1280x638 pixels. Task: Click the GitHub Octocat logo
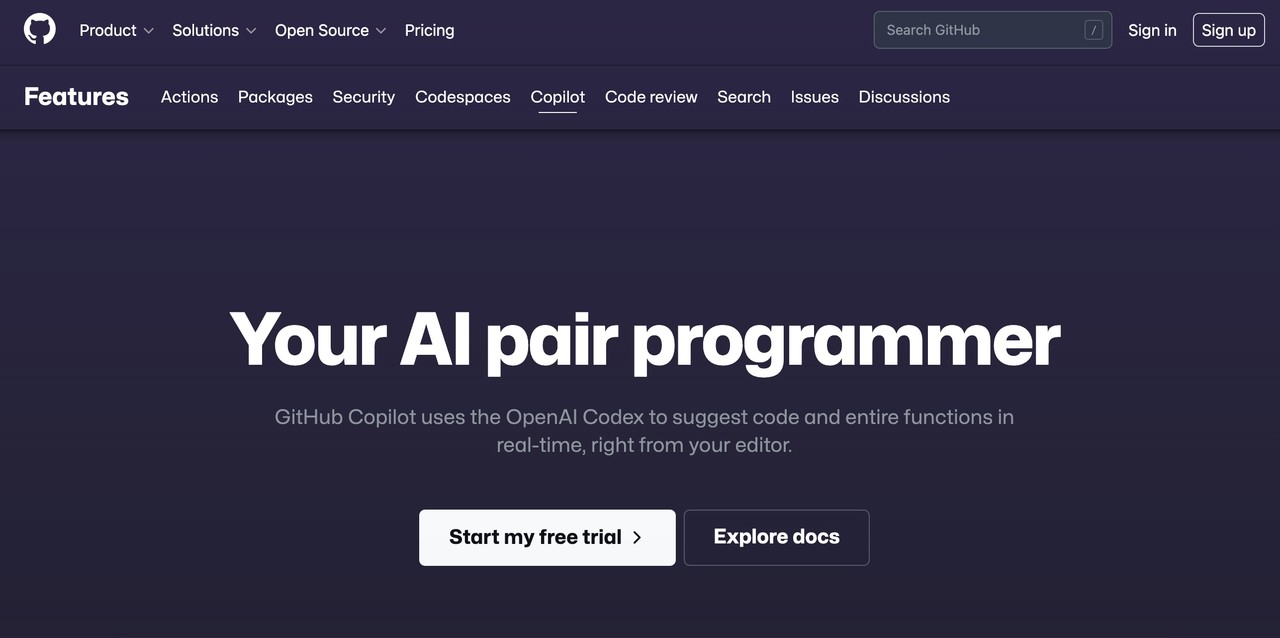40,30
